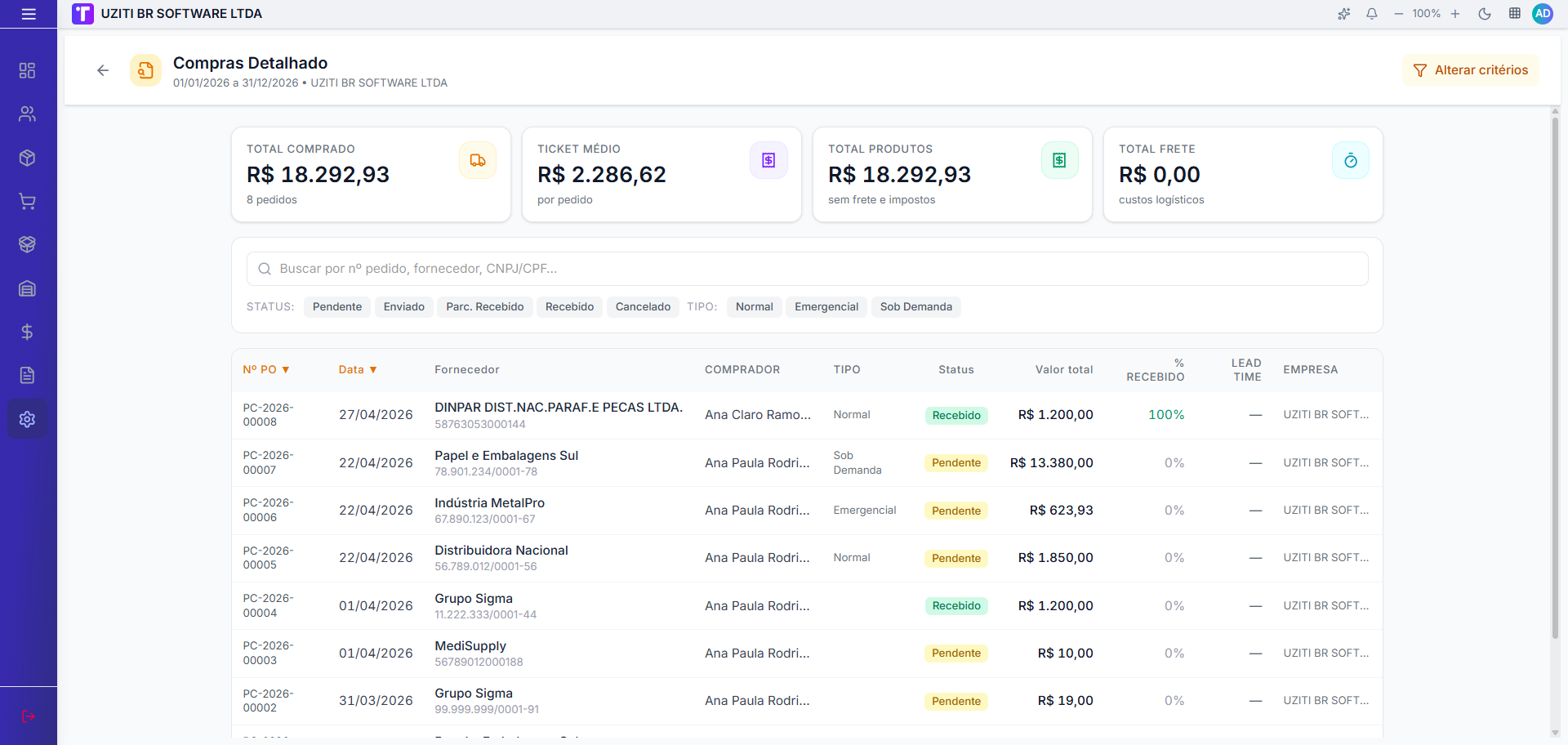Toggle the Pendente status filter

(x=337, y=307)
